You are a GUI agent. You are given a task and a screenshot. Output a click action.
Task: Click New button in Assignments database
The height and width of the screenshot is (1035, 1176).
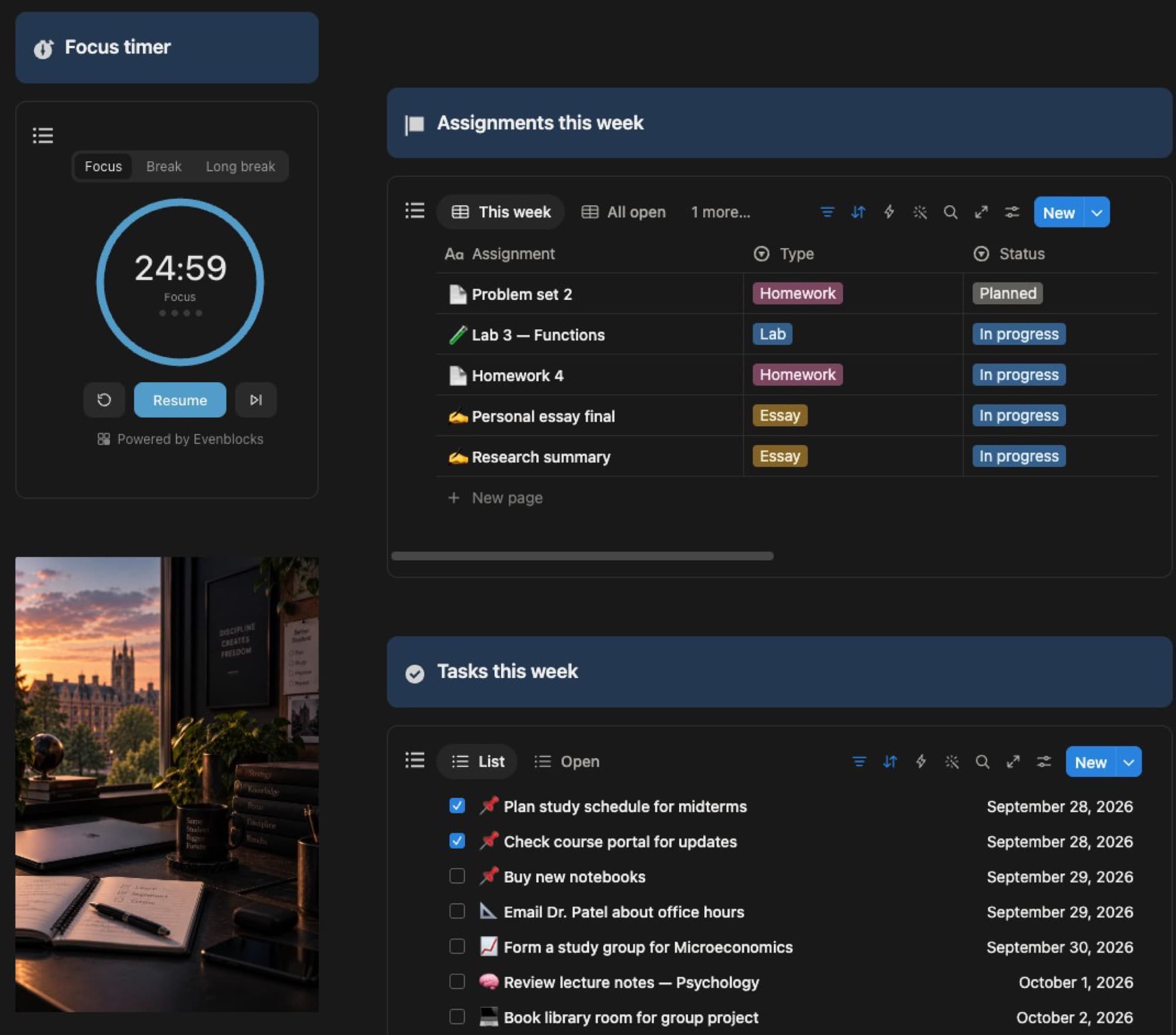(1059, 212)
